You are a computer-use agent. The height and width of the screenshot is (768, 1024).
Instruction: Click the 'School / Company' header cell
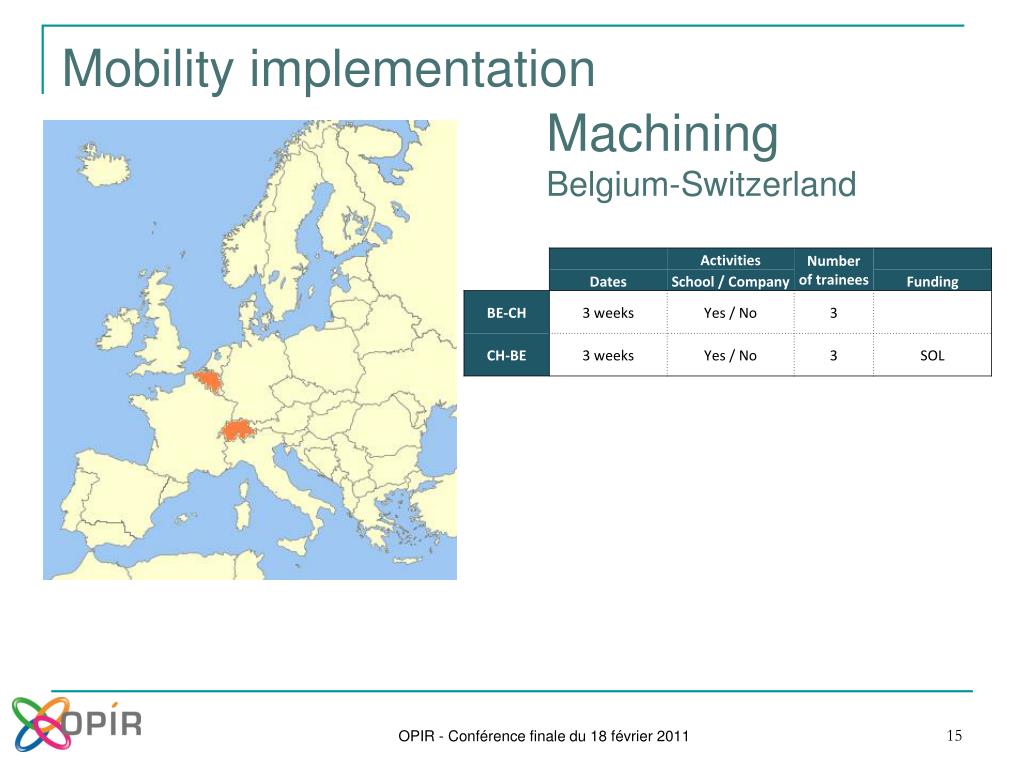pos(730,281)
